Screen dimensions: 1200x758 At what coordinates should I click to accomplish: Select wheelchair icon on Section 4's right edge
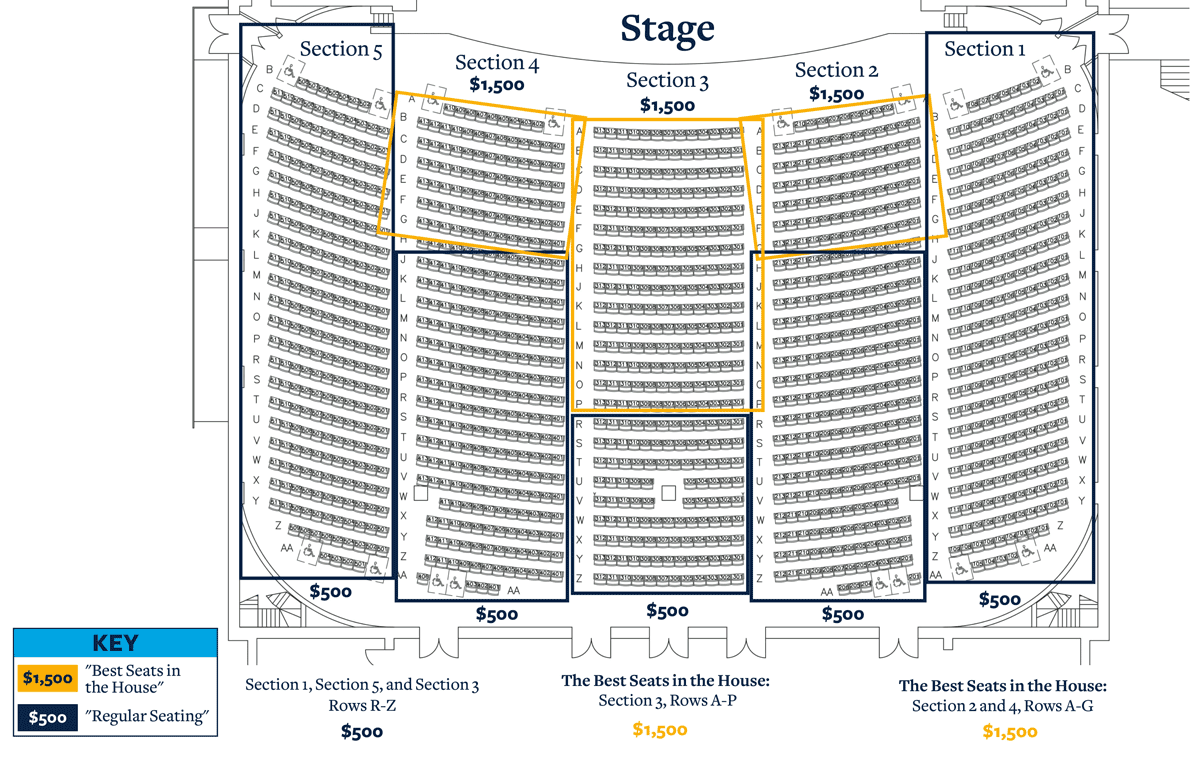pyautogui.click(x=552, y=122)
